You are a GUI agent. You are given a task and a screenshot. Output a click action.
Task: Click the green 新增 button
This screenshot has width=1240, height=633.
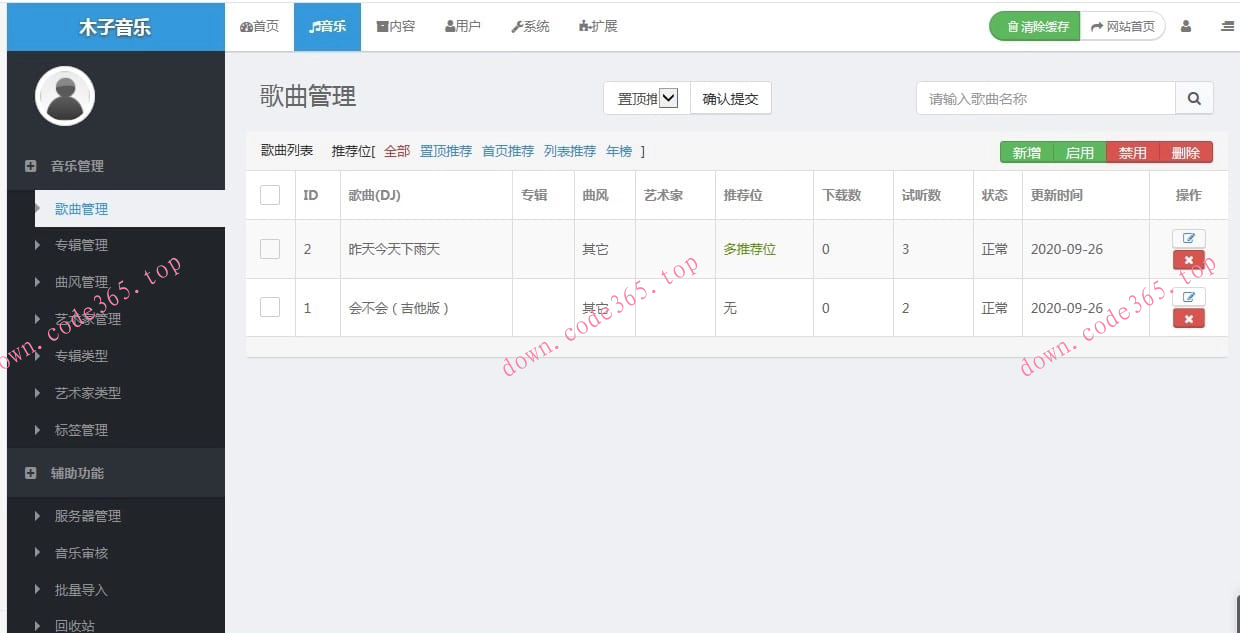(x=1026, y=152)
